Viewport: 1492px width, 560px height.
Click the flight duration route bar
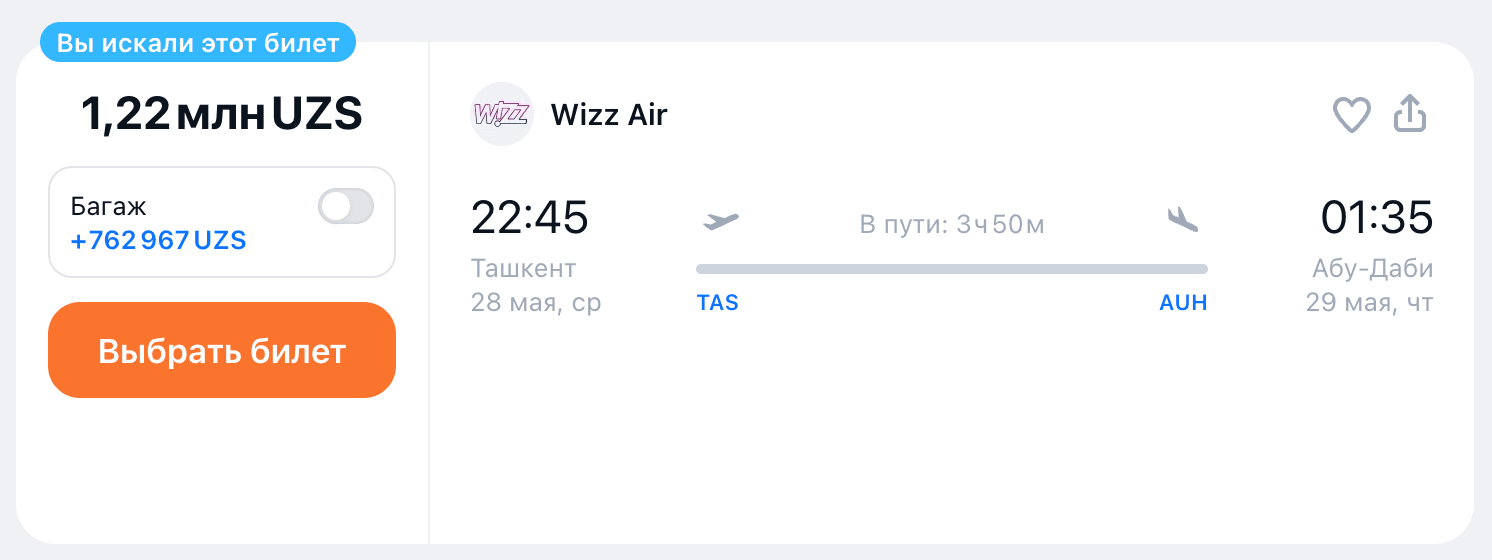pyautogui.click(x=951, y=269)
